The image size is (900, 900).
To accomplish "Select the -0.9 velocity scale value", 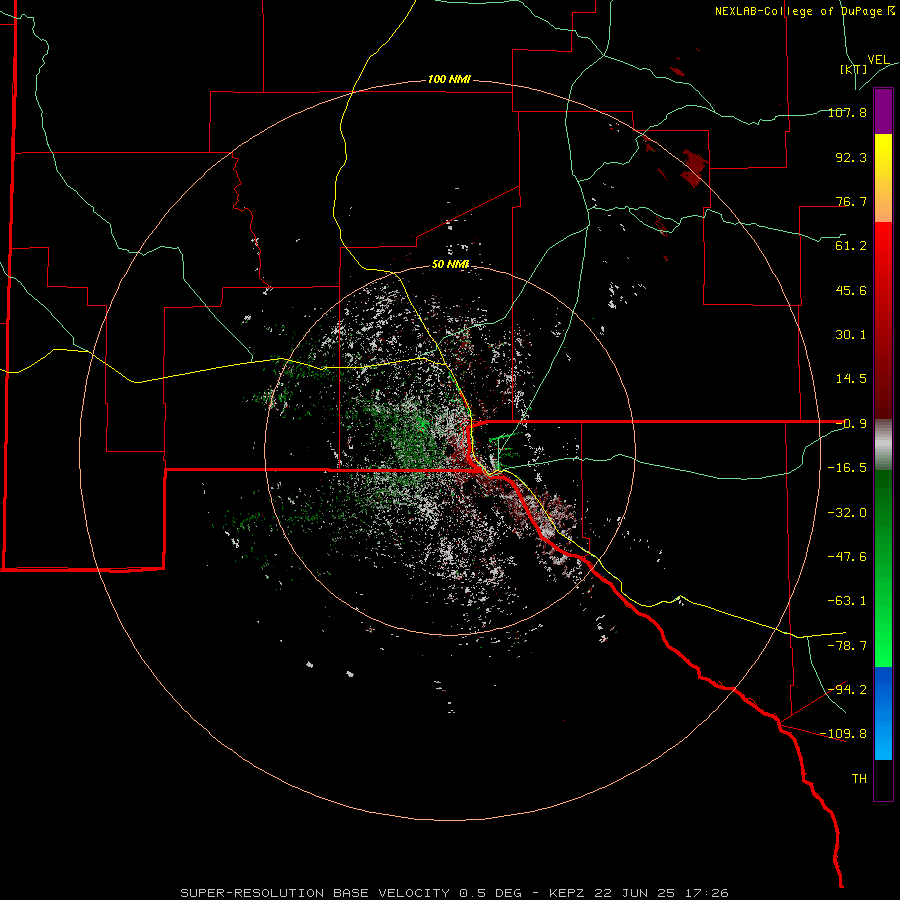I will point(851,424).
